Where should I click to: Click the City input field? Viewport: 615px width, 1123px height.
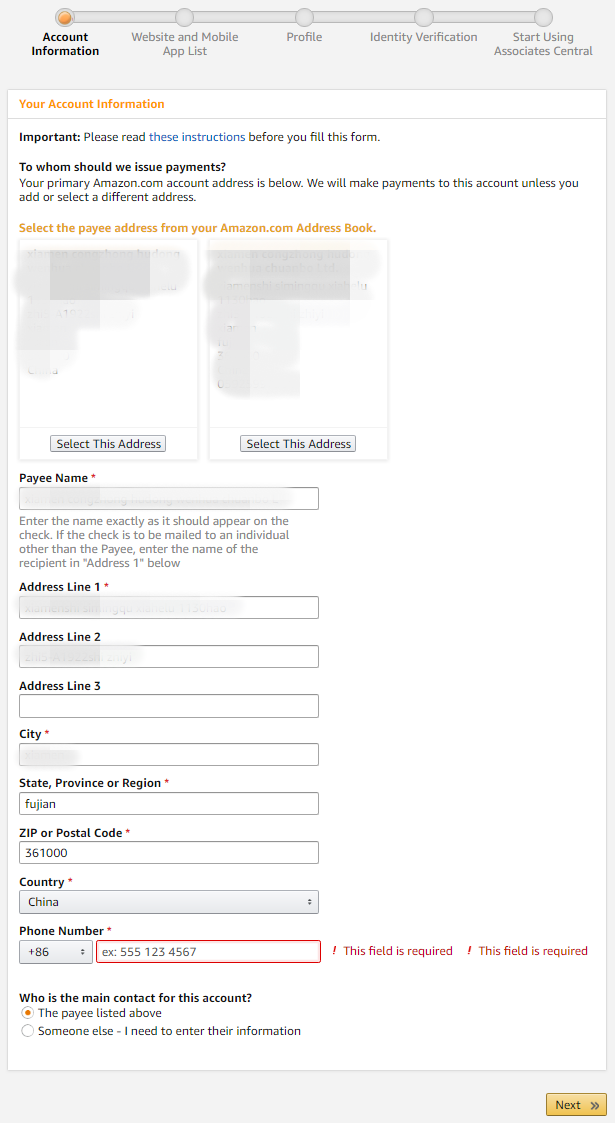(169, 755)
